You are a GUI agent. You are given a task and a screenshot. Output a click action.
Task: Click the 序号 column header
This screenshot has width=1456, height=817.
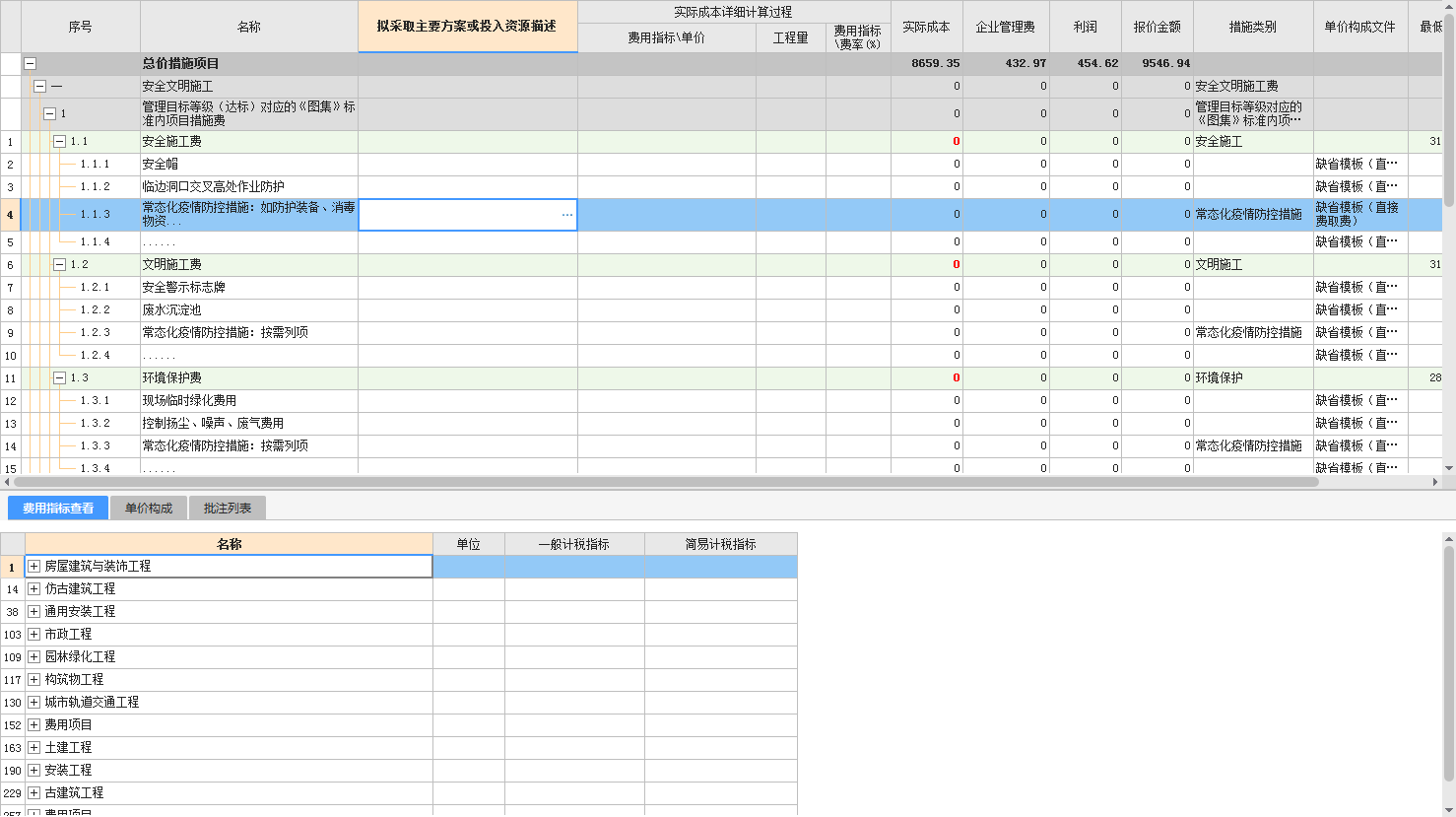click(81, 27)
